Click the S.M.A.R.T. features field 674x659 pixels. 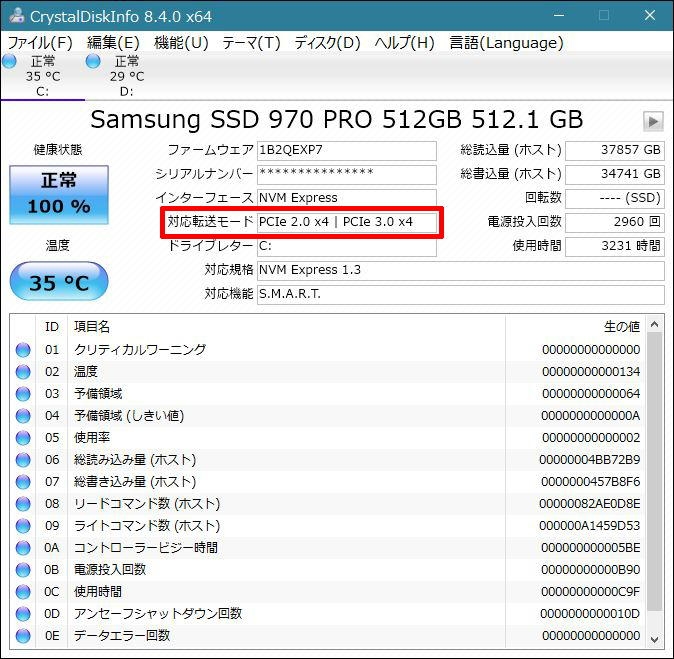click(461, 294)
